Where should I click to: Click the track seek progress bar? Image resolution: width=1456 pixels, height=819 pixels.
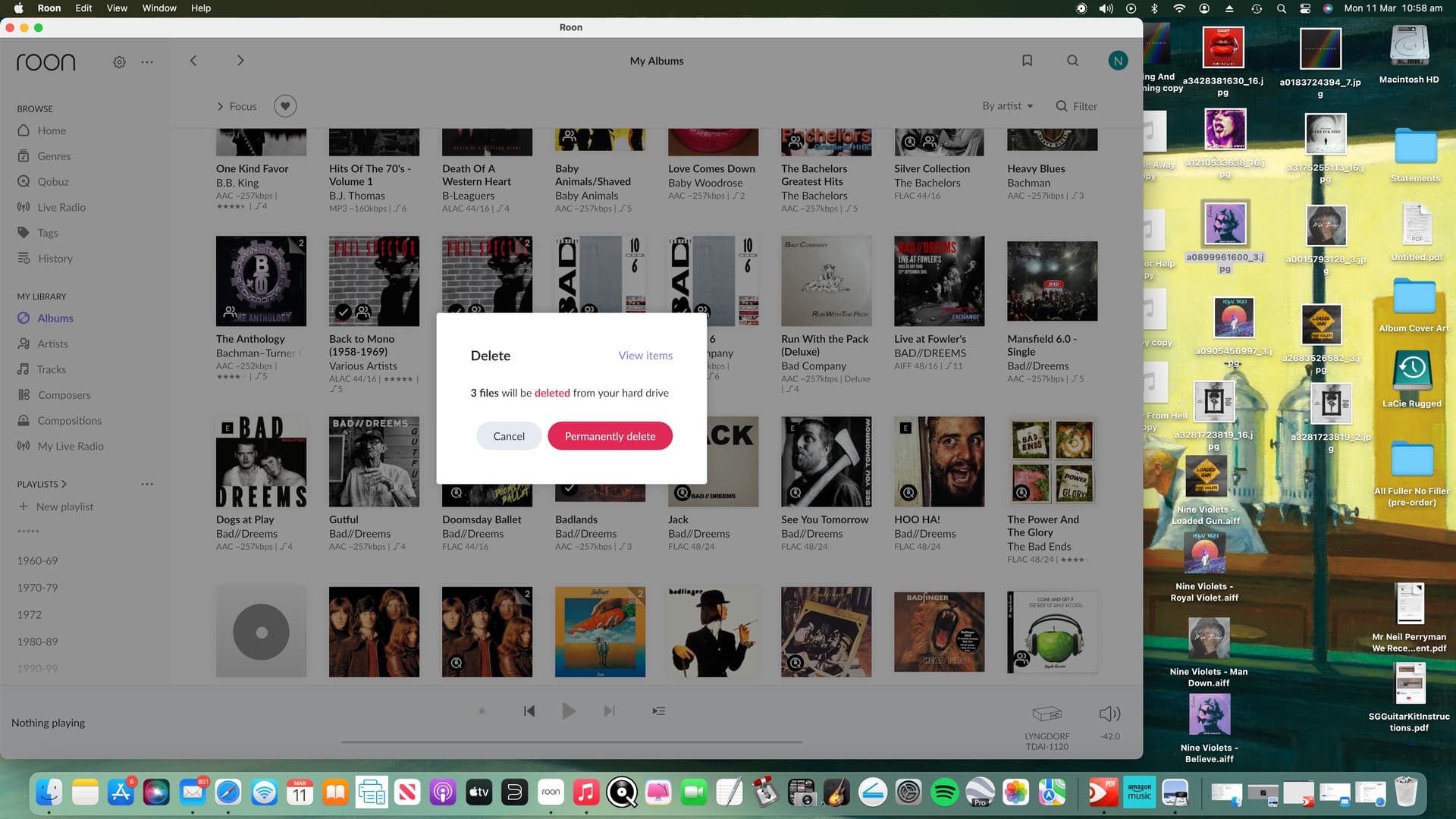click(572, 742)
